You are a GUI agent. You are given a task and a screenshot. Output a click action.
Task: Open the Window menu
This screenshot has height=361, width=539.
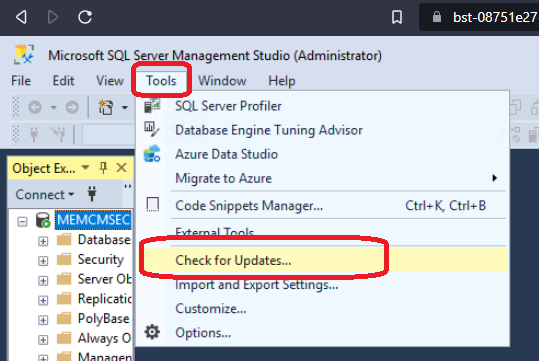pyautogui.click(x=222, y=81)
